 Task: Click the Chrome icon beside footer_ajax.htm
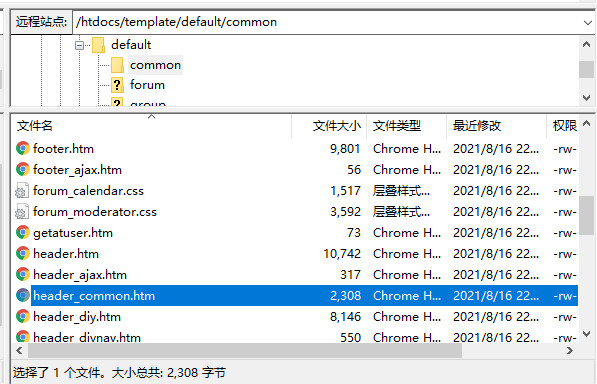22,169
